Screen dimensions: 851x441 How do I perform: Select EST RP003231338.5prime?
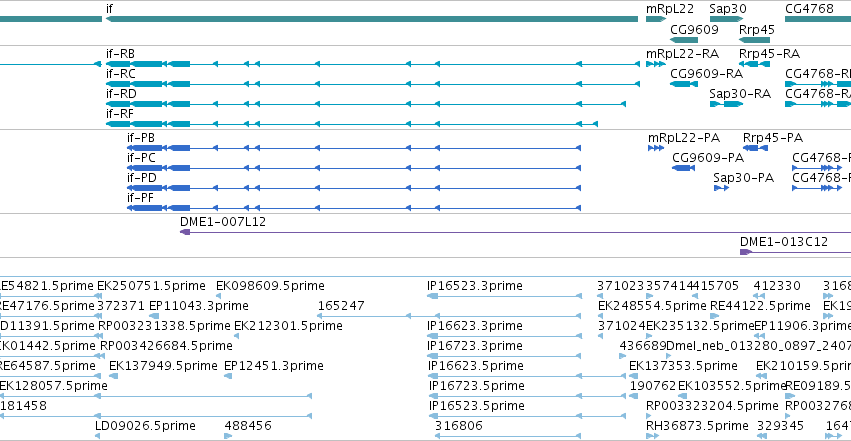tap(164, 326)
